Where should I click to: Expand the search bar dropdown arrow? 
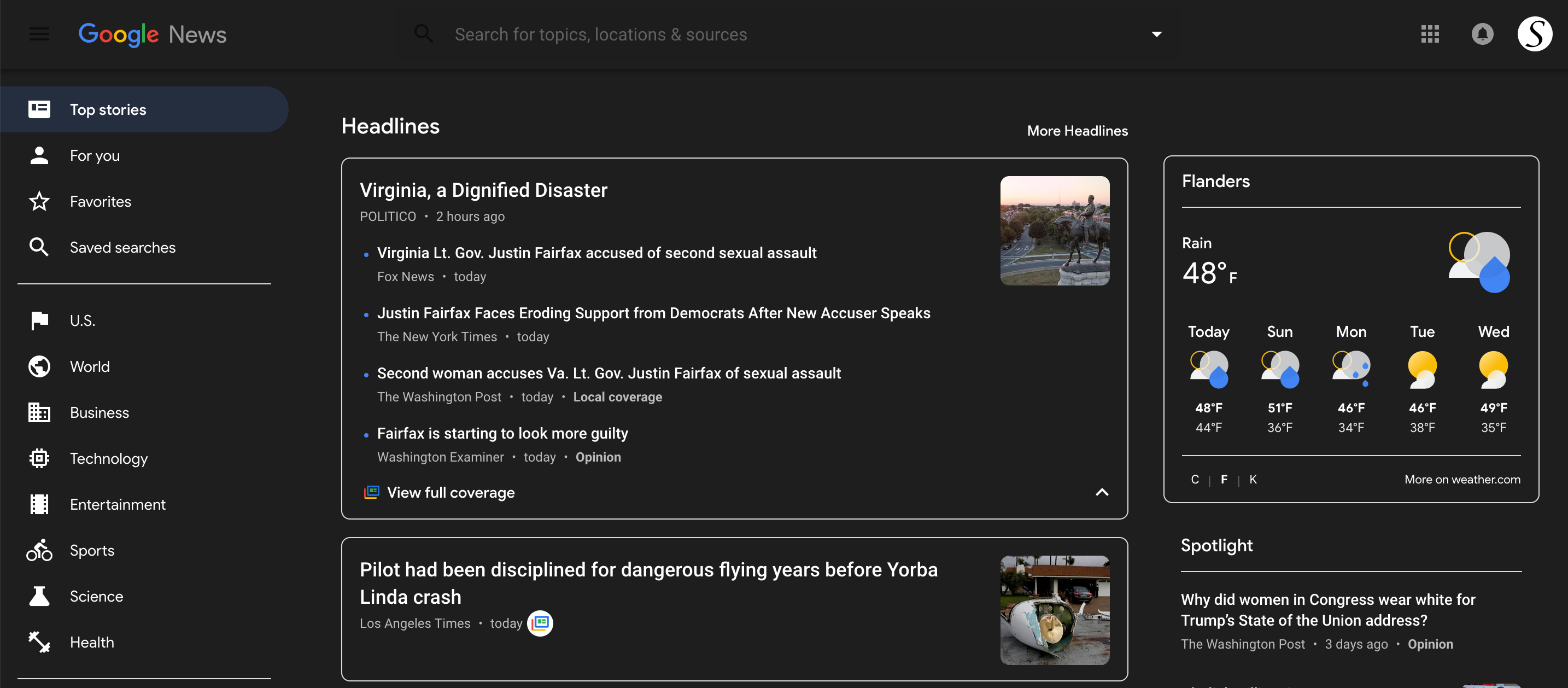pyautogui.click(x=1156, y=34)
